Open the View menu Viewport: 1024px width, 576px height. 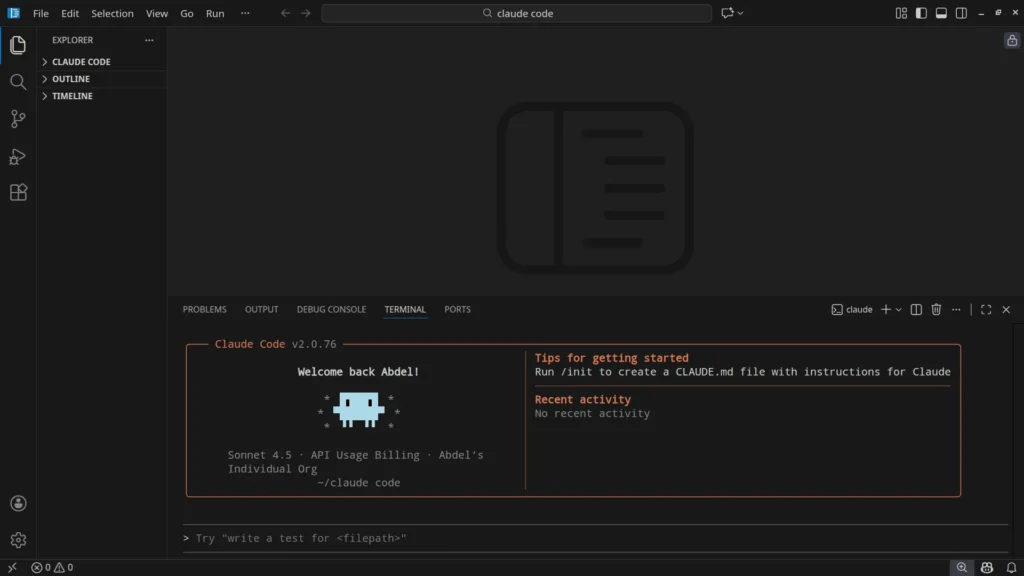point(157,13)
